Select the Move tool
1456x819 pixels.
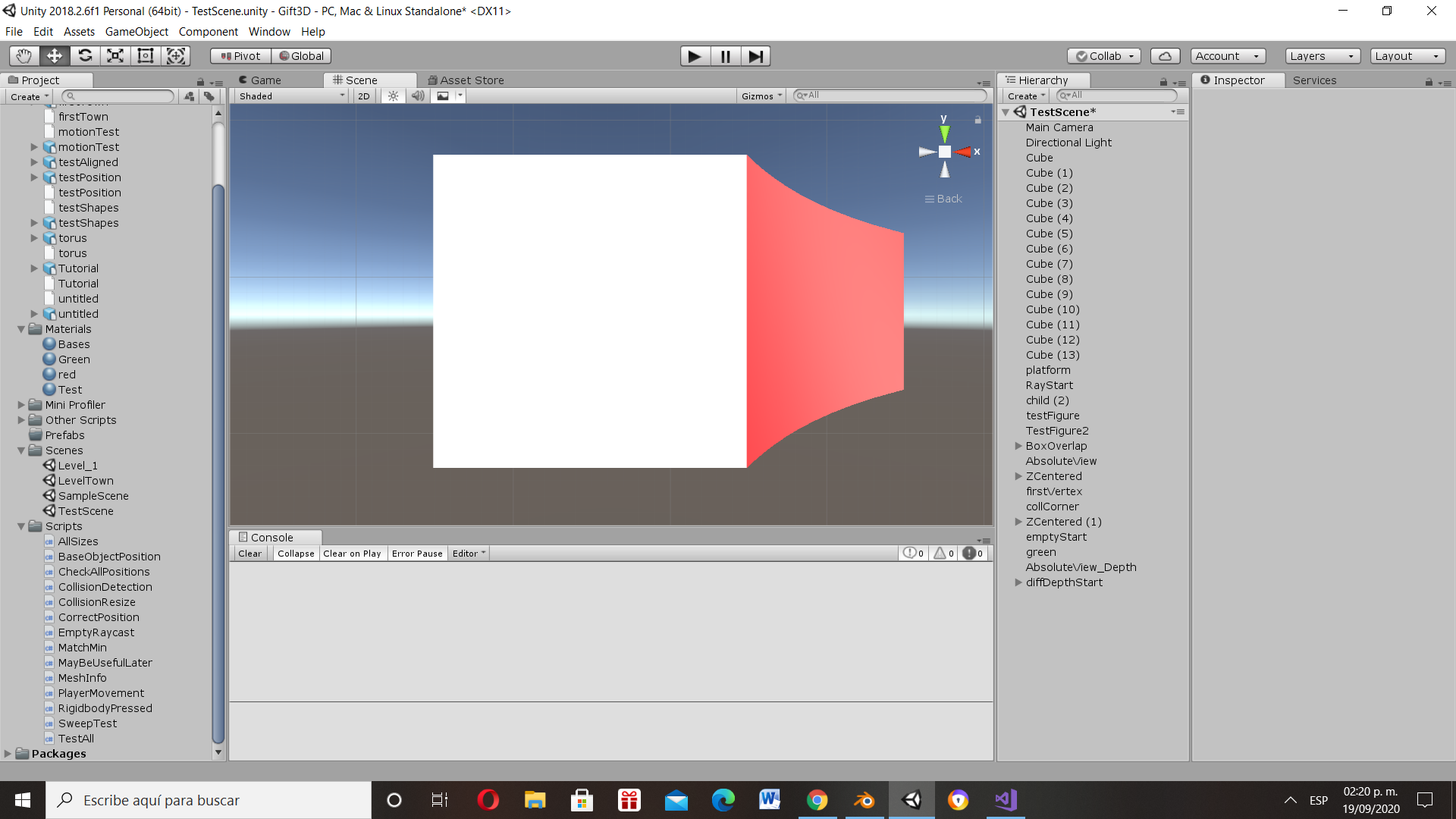[x=55, y=55]
